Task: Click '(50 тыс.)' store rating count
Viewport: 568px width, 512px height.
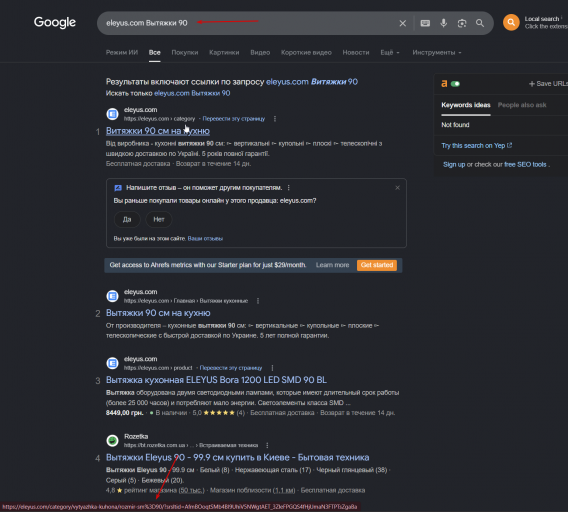Action: click(192, 490)
